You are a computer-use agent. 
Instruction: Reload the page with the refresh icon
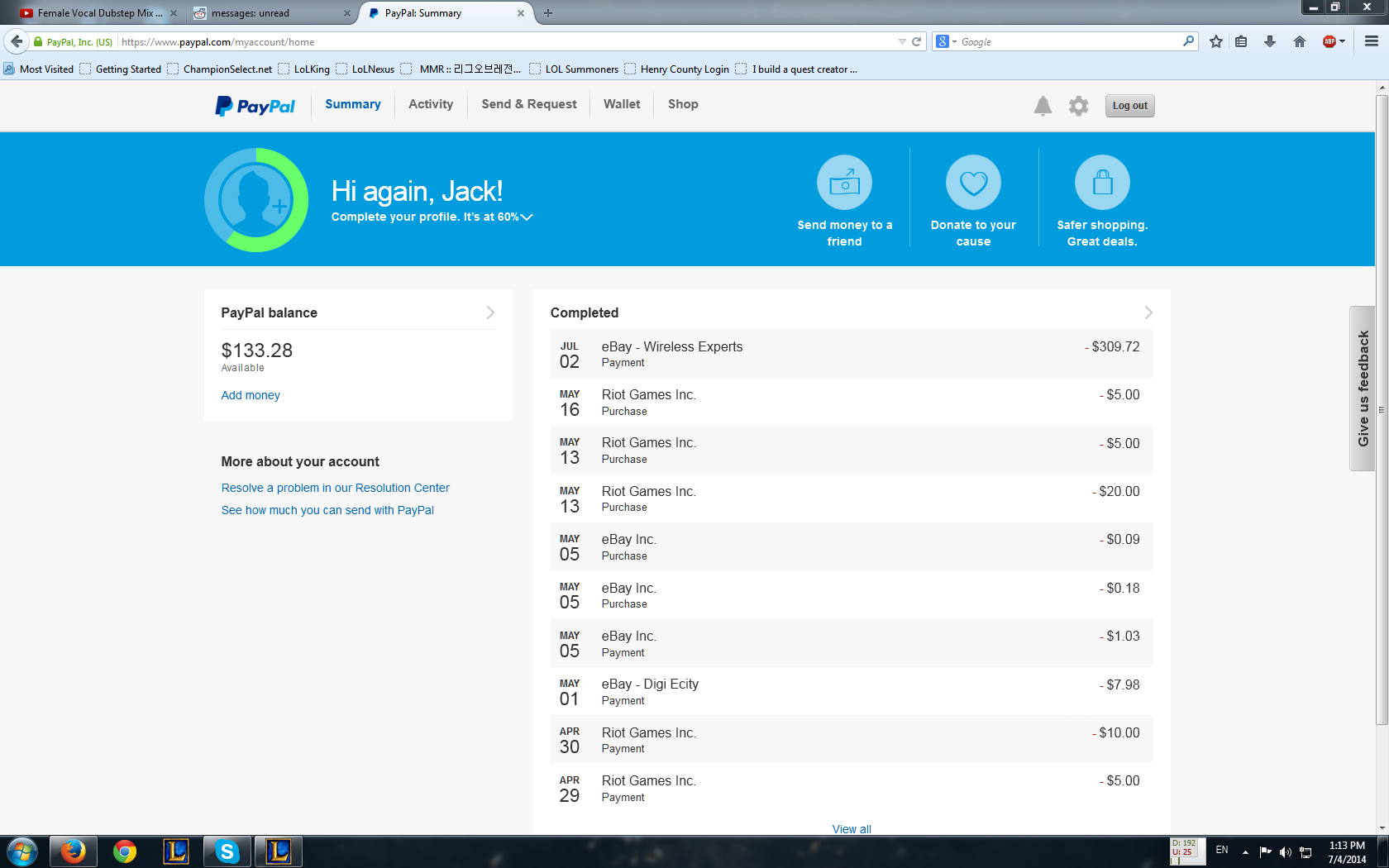tap(916, 41)
